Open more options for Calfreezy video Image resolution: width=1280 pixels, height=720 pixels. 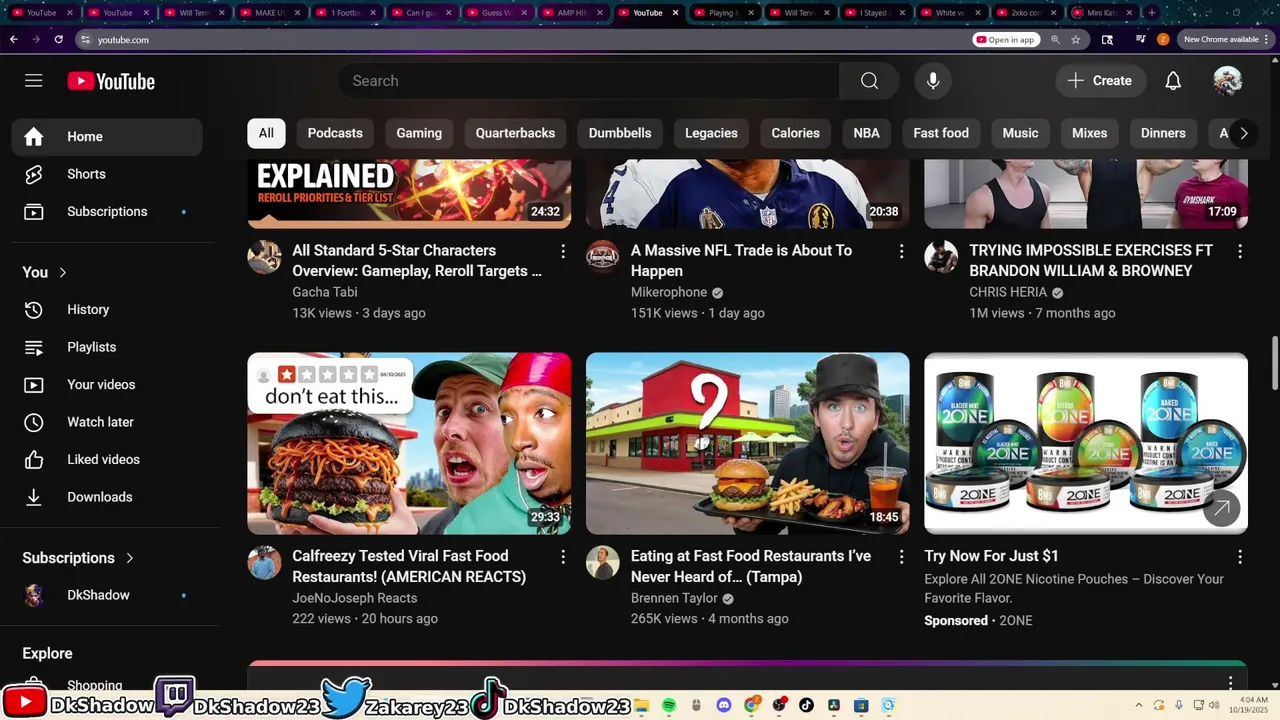click(563, 557)
